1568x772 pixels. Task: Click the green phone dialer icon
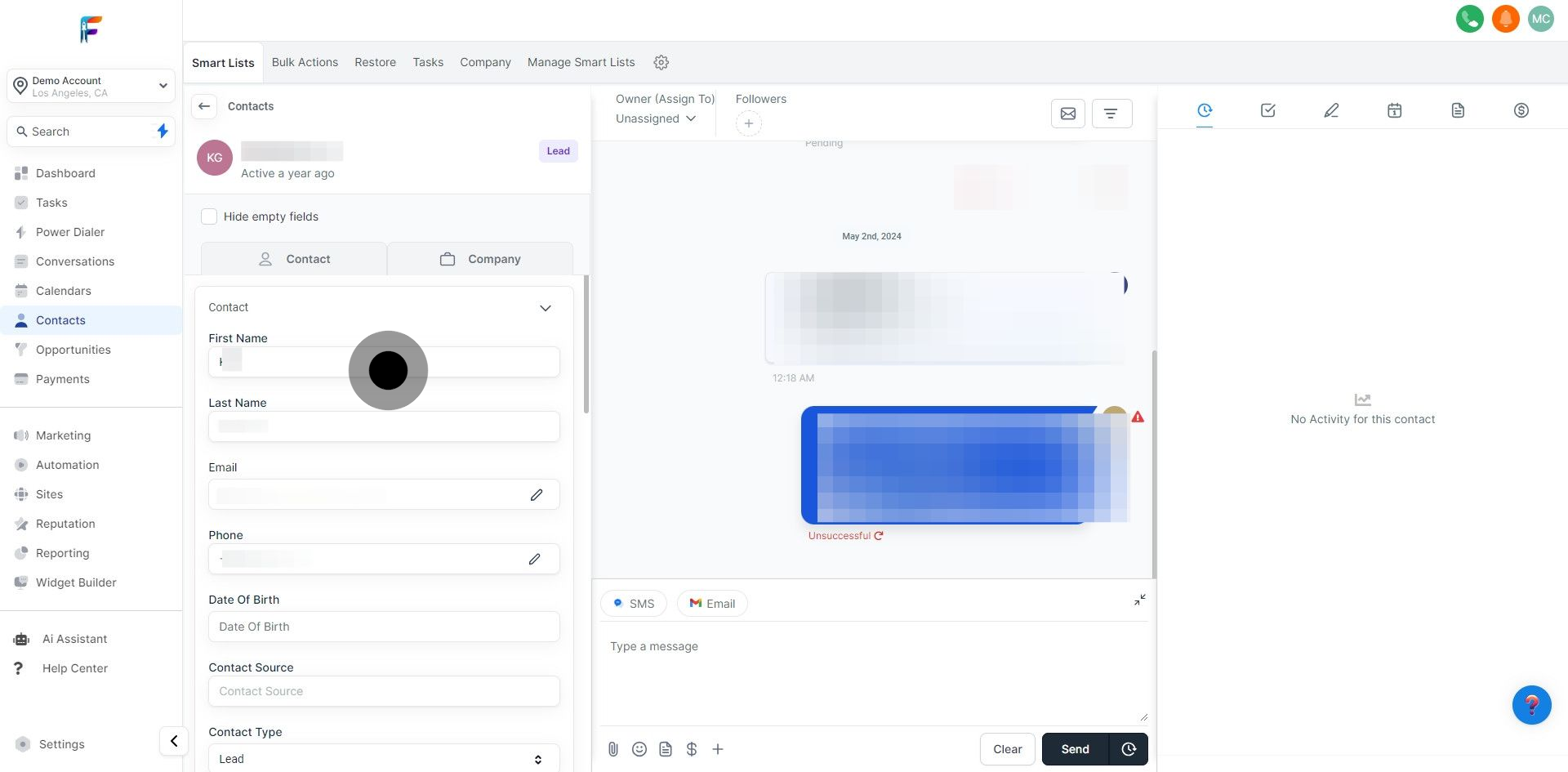tap(1469, 19)
